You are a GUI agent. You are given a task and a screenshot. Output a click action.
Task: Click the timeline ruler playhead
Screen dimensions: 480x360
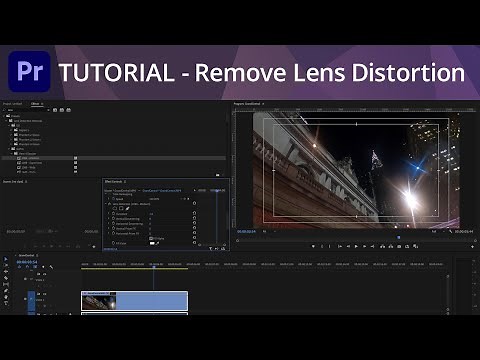pos(154,267)
